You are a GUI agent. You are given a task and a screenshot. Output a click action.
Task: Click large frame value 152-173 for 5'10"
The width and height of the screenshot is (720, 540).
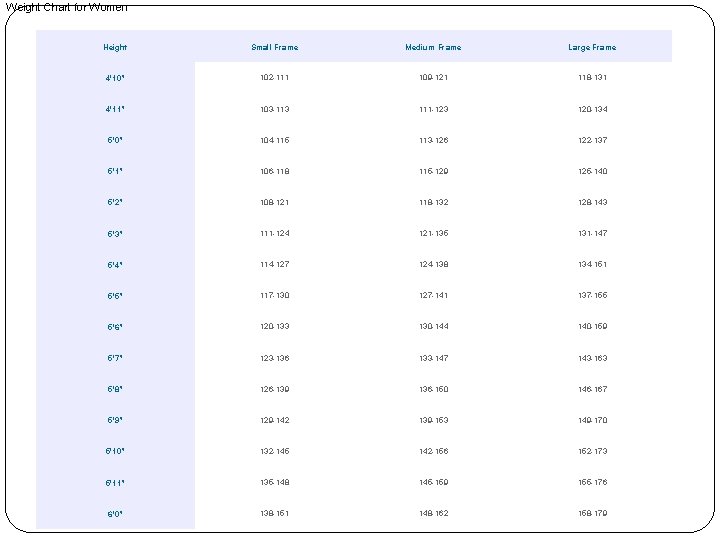tap(592, 451)
